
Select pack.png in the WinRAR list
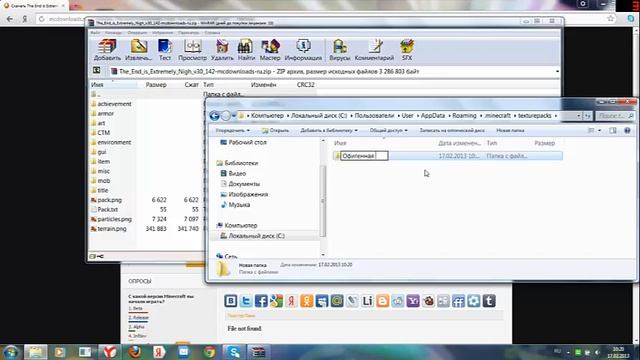tap(109, 200)
